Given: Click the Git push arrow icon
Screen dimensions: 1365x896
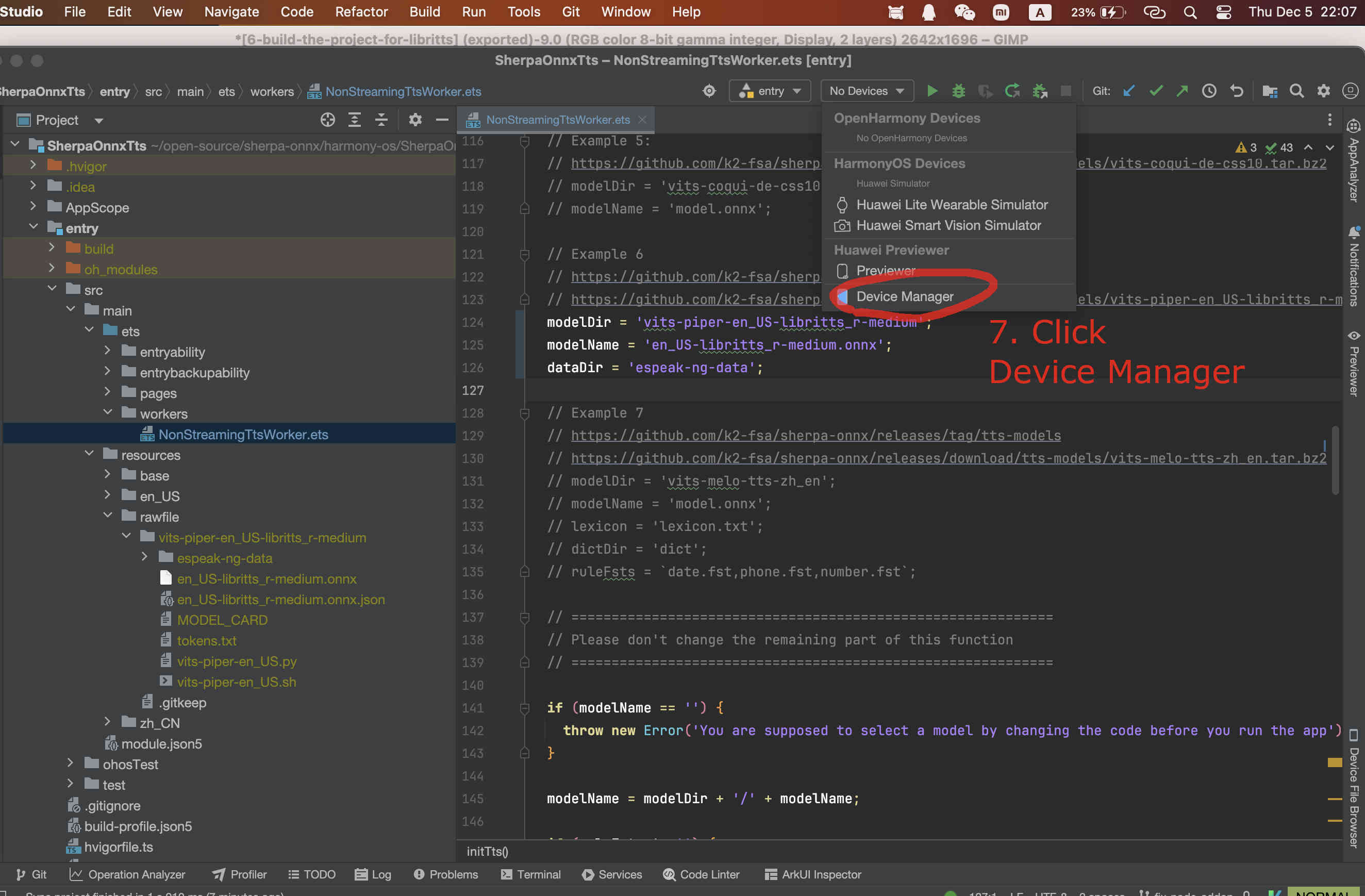Looking at the screenshot, I should click(x=1182, y=91).
